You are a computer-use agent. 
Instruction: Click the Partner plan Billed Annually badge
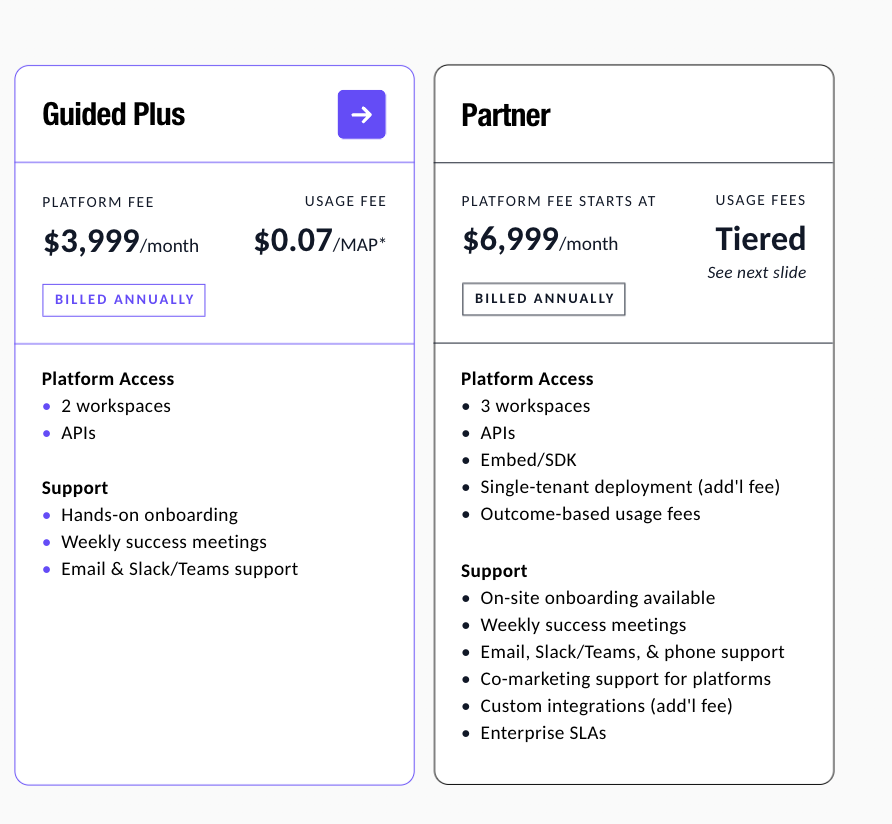tap(544, 299)
